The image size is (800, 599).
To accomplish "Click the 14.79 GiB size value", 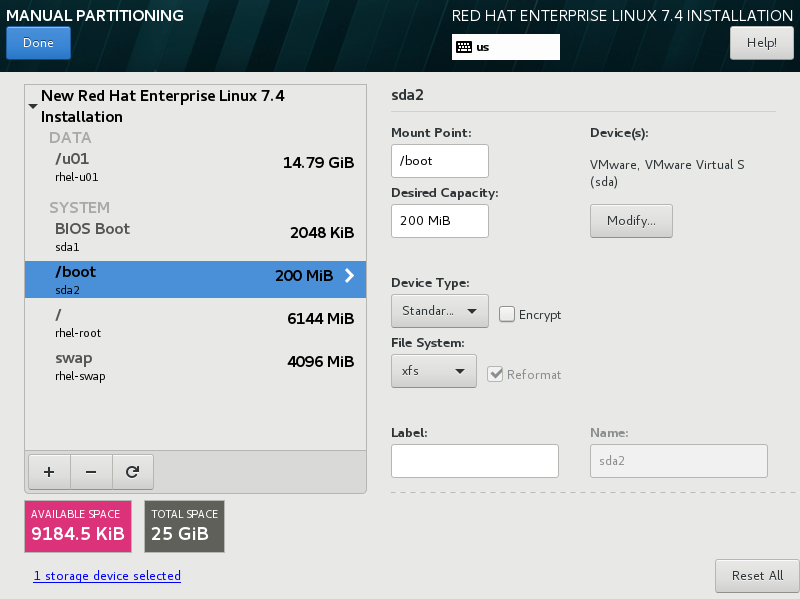I will tap(318, 163).
